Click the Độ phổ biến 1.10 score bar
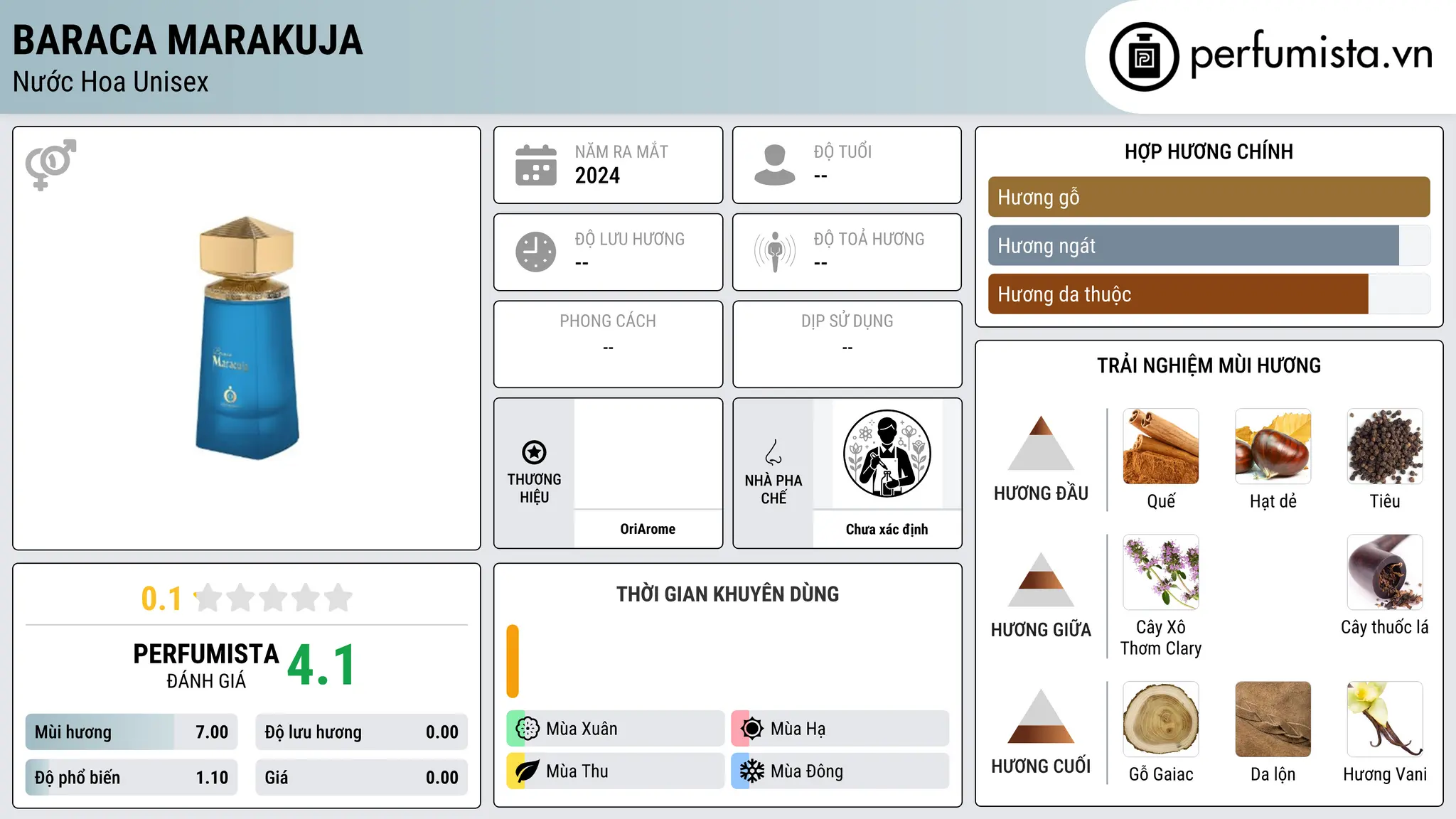 pos(132,778)
